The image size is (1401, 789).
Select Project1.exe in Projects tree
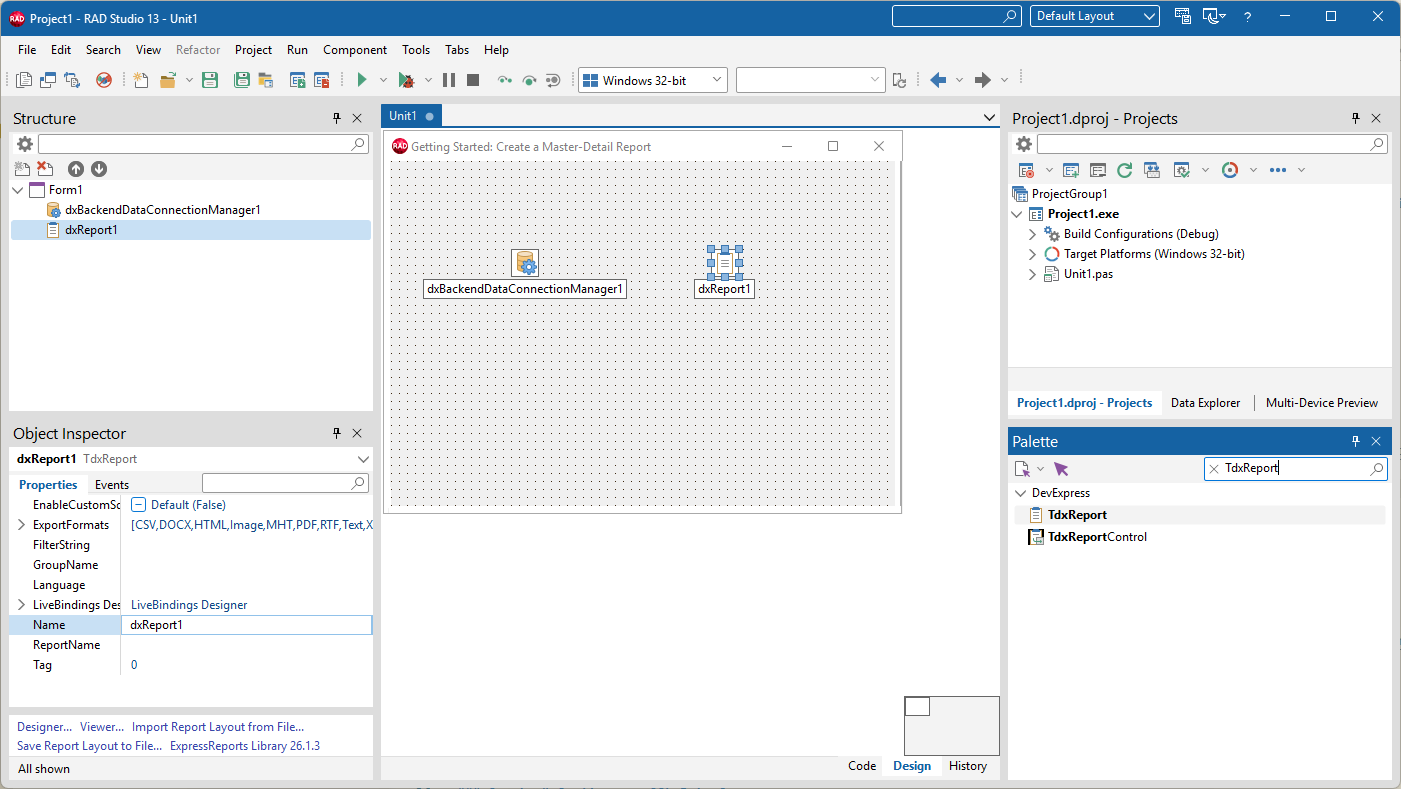coord(1083,214)
